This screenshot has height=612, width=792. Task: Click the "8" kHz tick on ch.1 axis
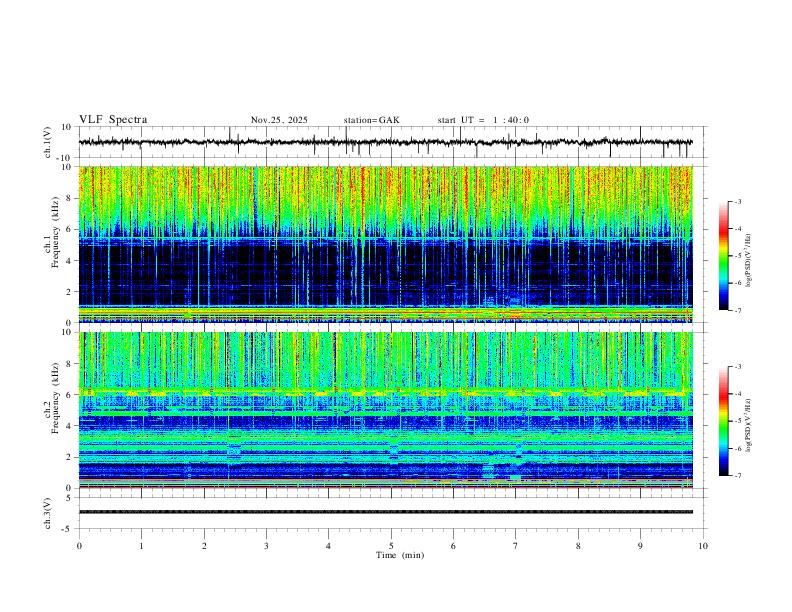click(70, 198)
